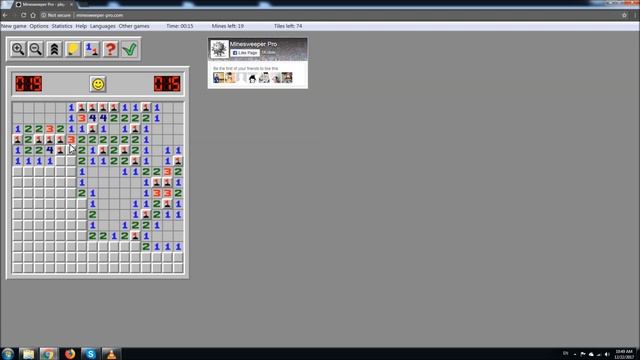Click the red timer display showing 015
Image resolution: width=640 pixels, height=360 pixels.
(167, 84)
